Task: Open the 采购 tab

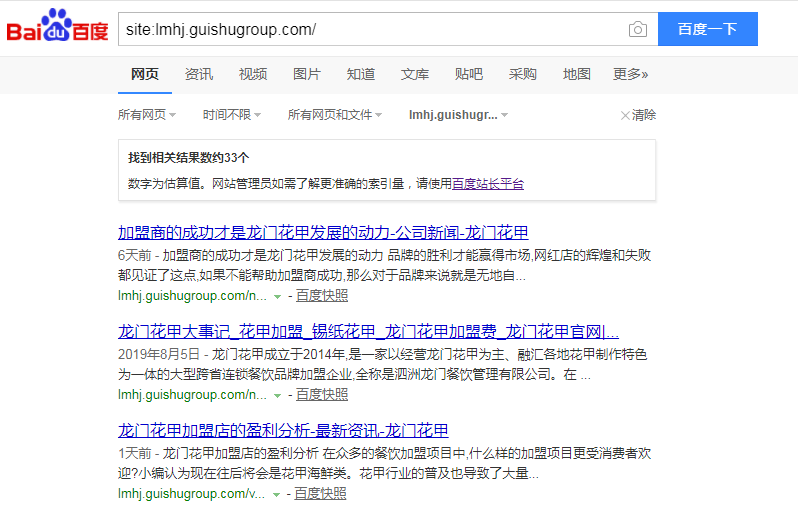Action: (523, 74)
